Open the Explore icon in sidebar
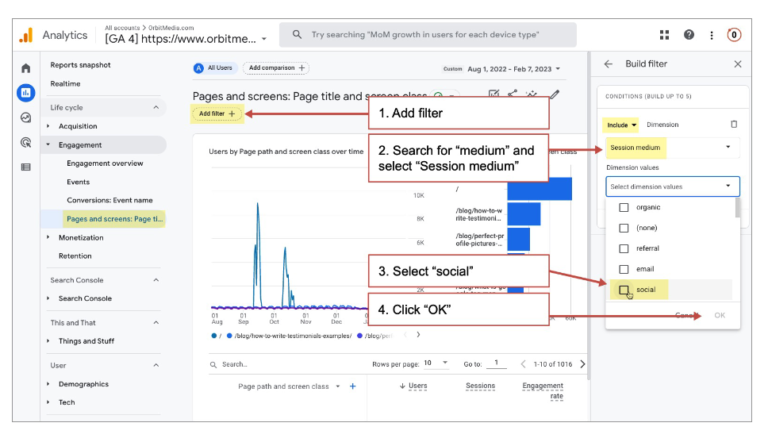 click(26, 118)
